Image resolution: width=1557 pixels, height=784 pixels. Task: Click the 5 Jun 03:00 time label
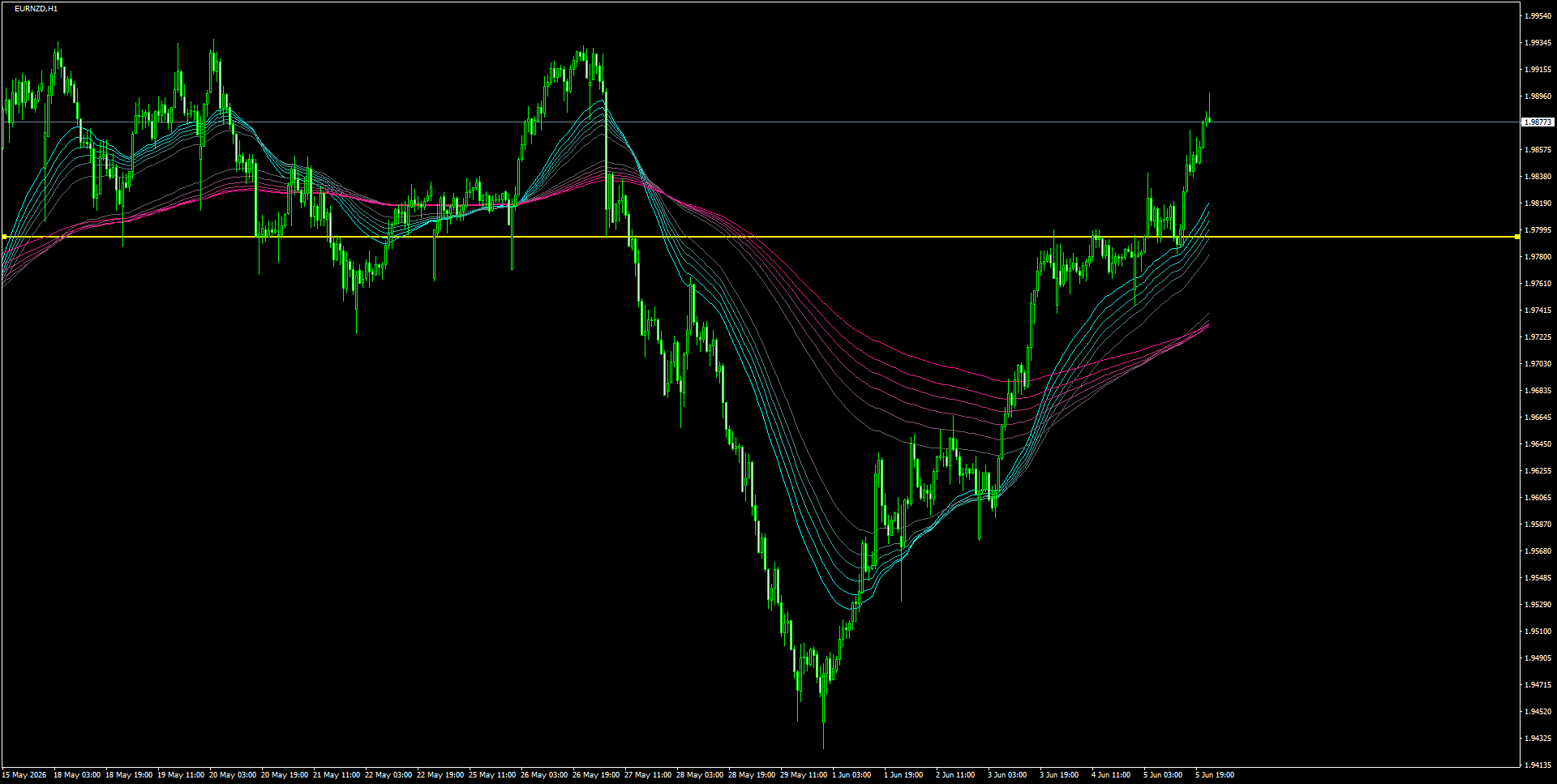click(1163, 775)
